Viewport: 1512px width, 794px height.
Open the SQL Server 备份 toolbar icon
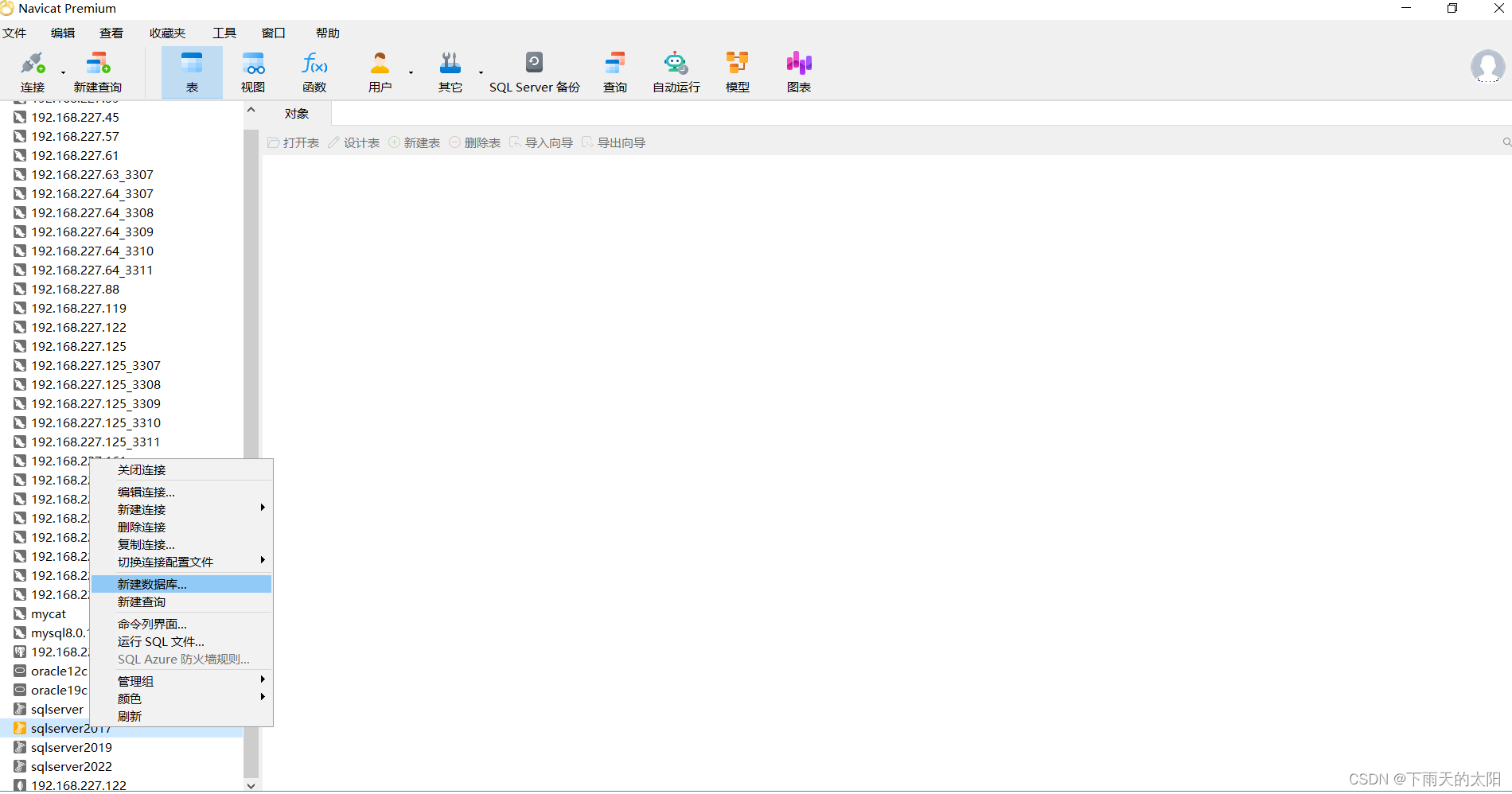[535, 72]
